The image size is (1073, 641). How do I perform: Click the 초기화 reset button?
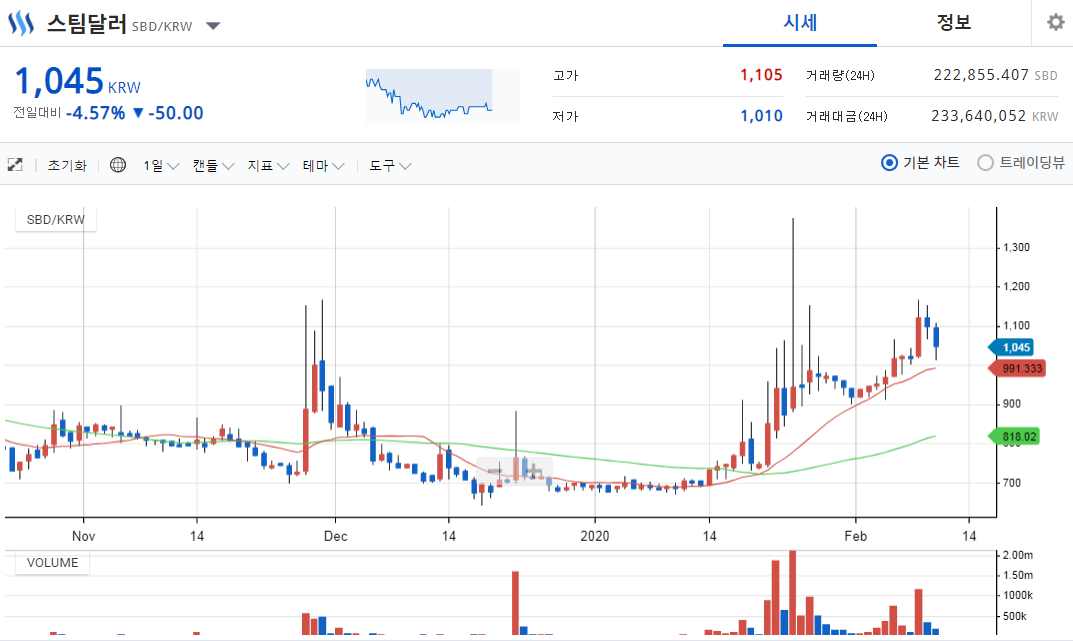coord(67,166)
